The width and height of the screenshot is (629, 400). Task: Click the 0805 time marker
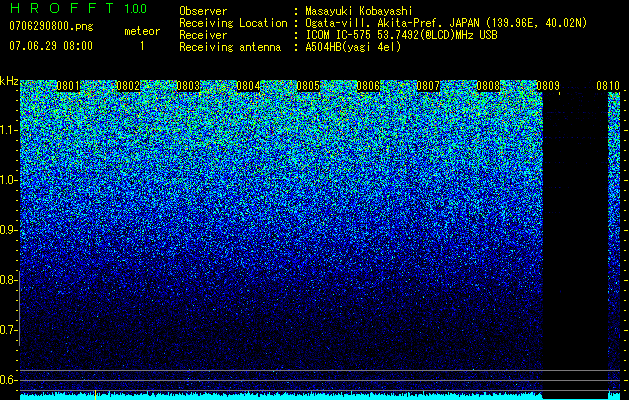pos(308,86)
